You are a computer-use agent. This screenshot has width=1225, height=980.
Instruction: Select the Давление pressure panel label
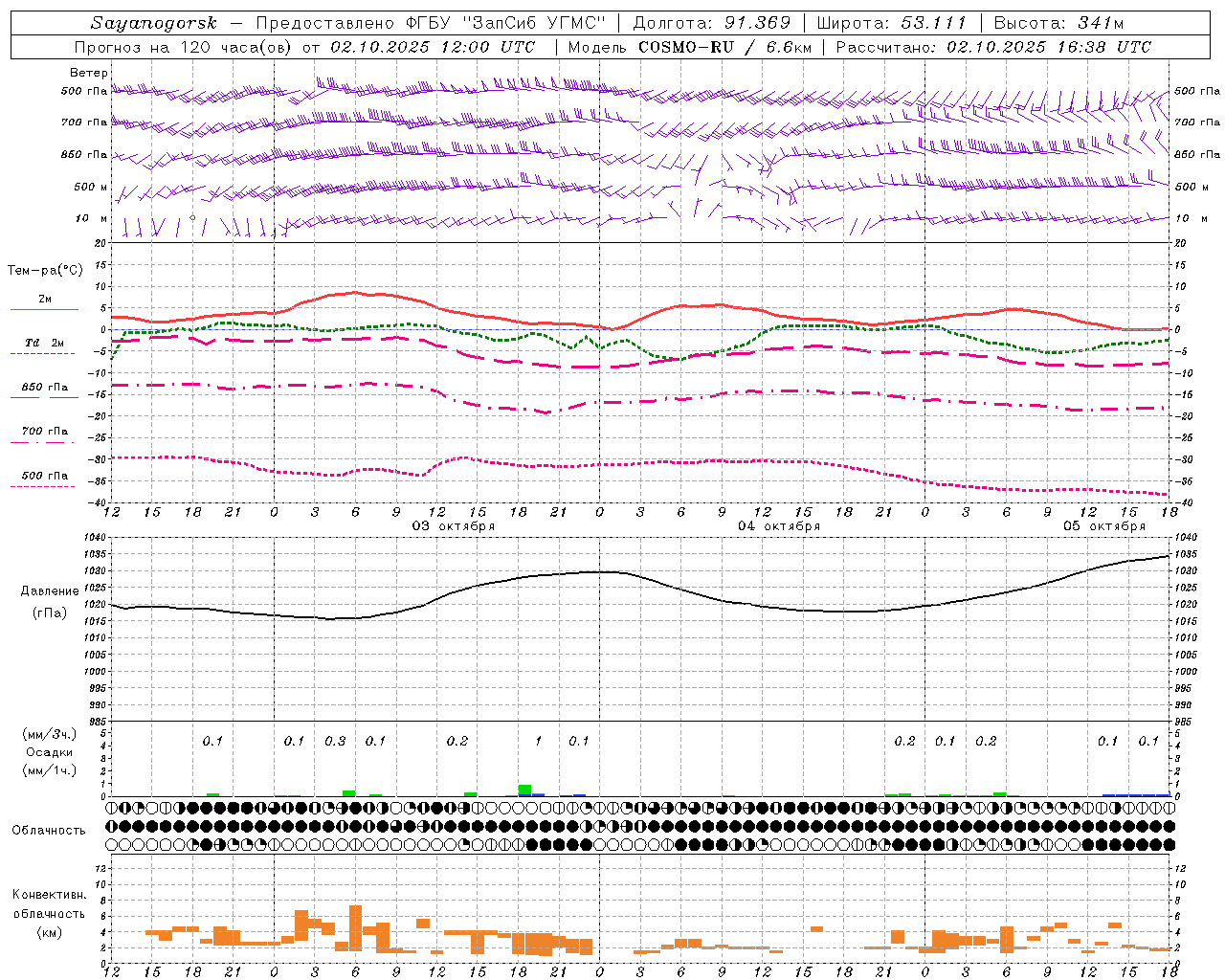(x=50, y=591)
